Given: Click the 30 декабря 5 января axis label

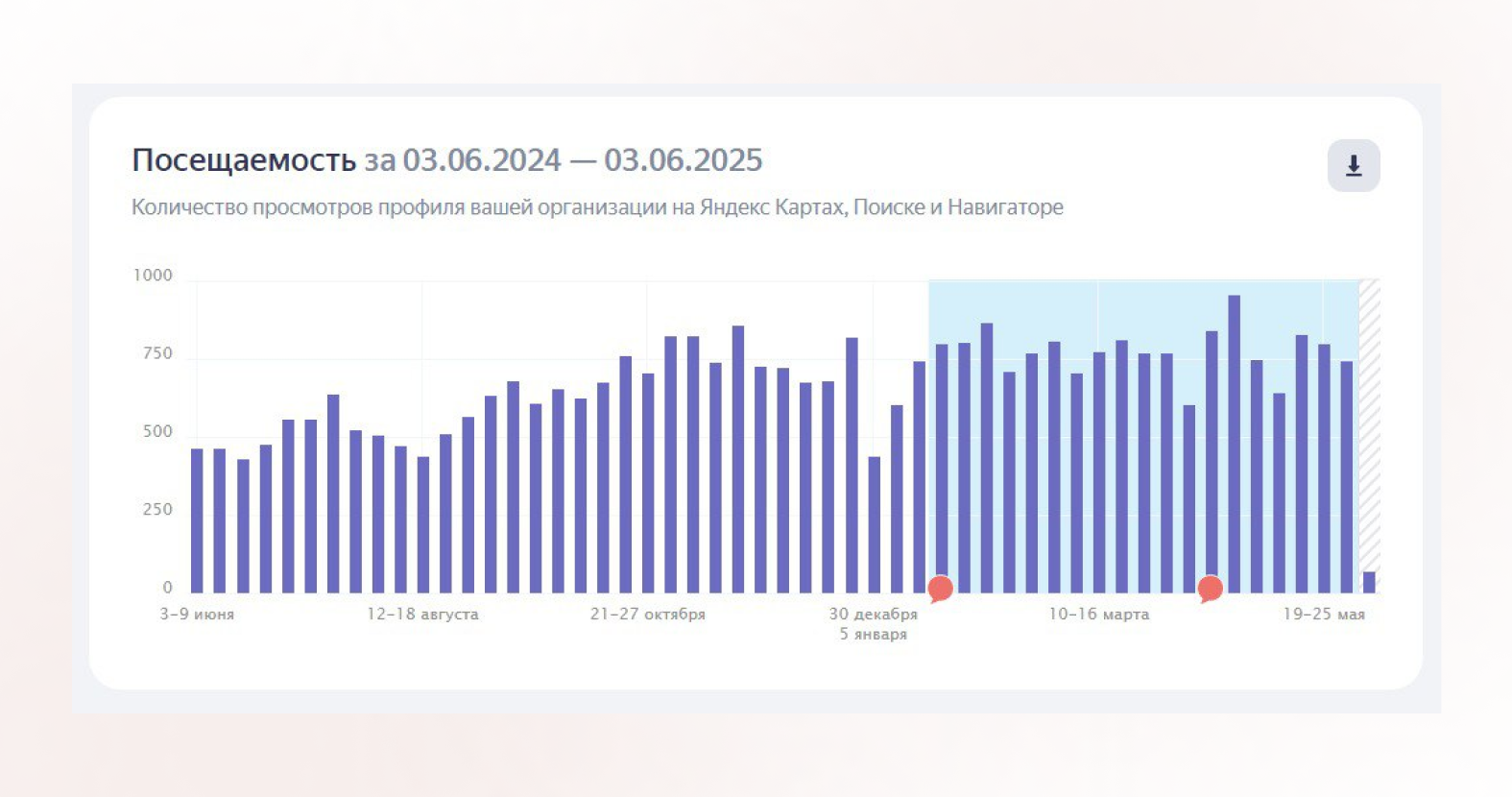Looking at the screenshot, I should pyautogui.click(x=874, y=624).
